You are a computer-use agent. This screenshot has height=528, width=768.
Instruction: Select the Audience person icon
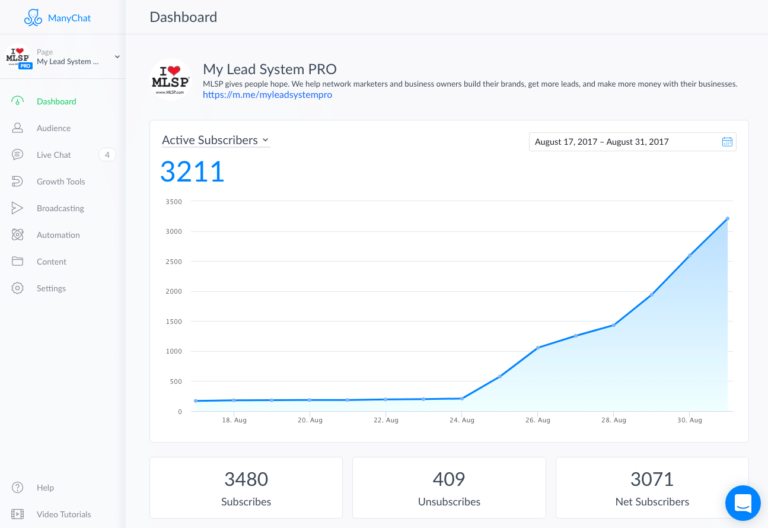point(17,128)
